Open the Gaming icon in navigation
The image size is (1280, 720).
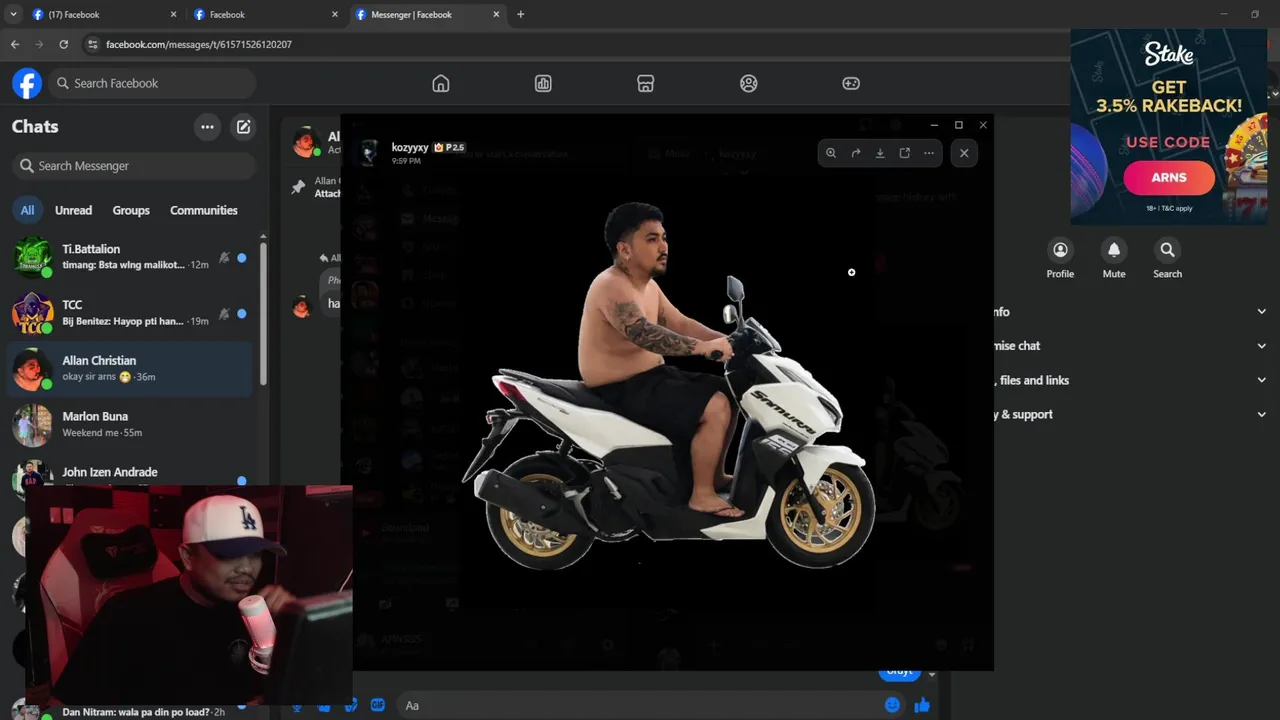click(851, 83)
